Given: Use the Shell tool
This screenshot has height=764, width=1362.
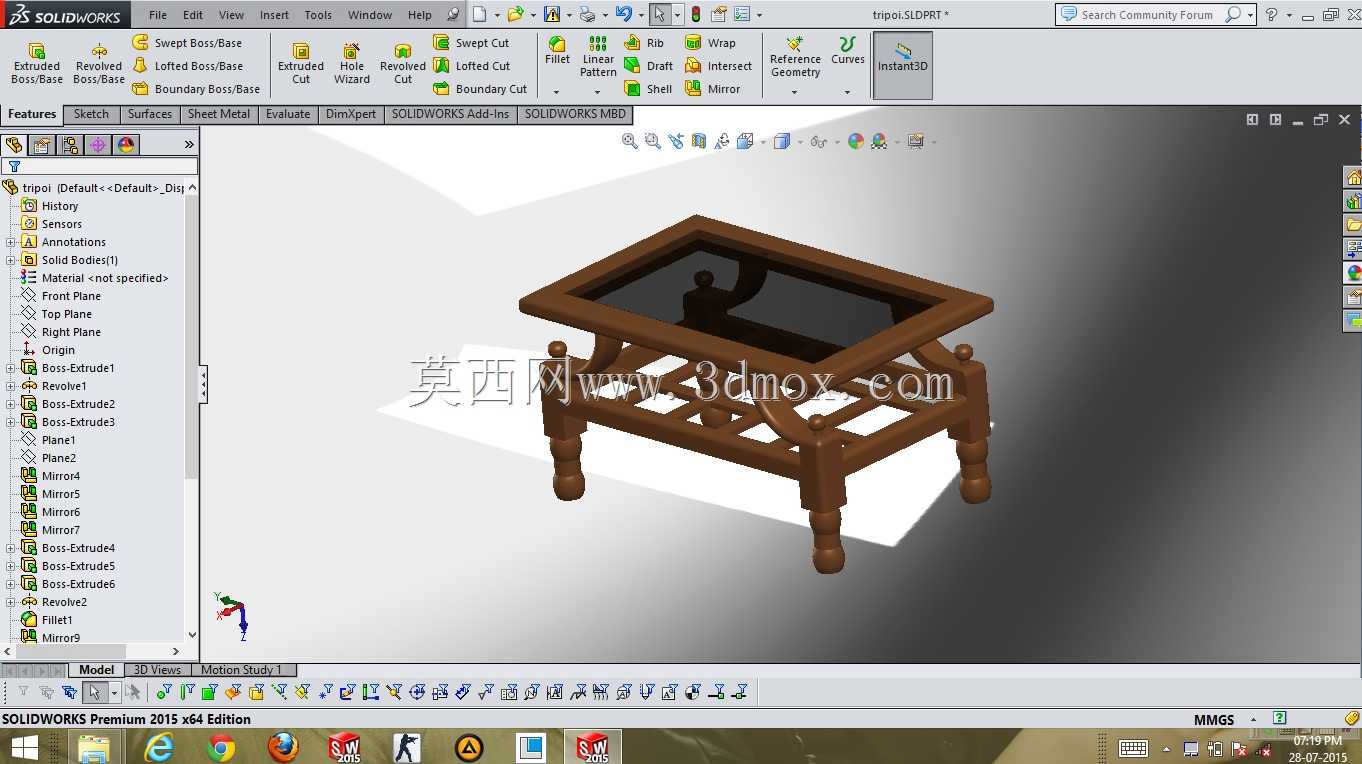Looking at the screenshot, I should pyautogui.click(x=648, y=89).
